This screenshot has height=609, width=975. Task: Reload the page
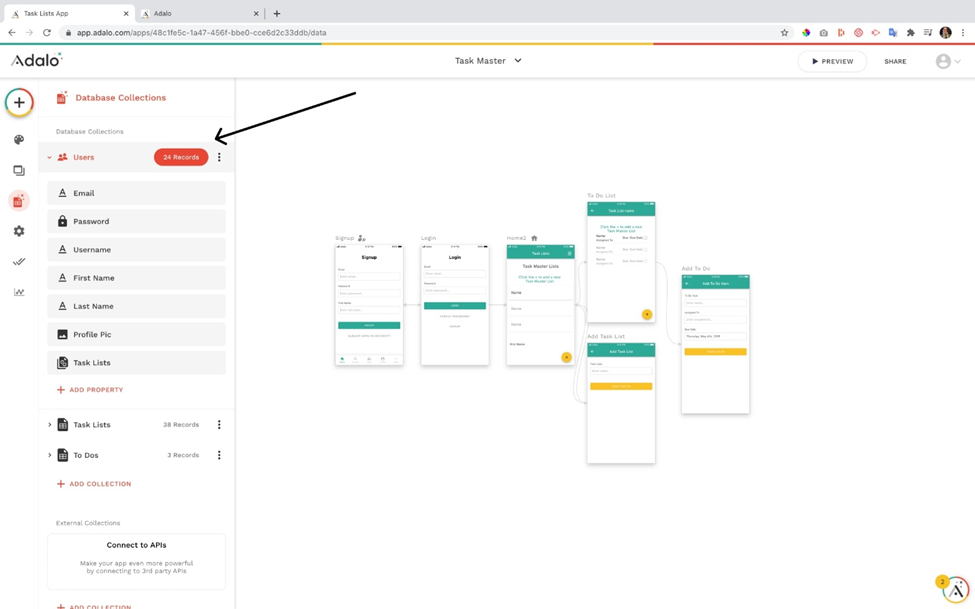tap(47, 32)
